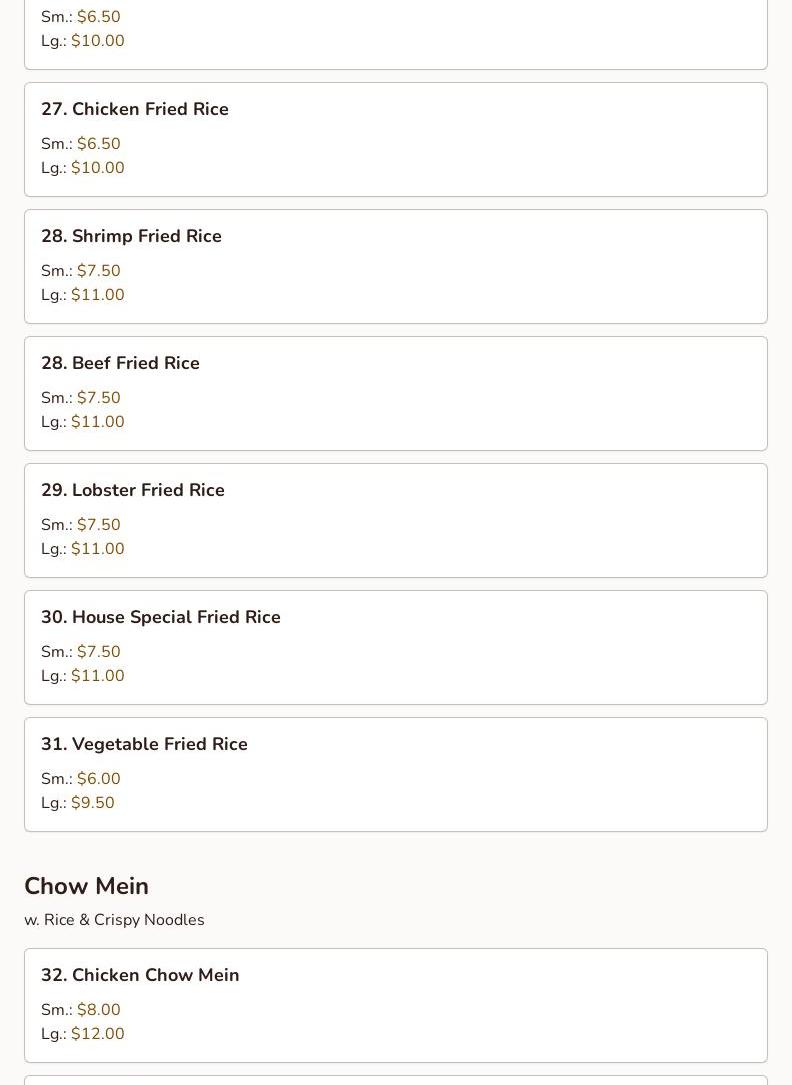Choose the Beef Fried Rice entry
This screenshot has height=1085, width=792.
click(x=396, y=393)
